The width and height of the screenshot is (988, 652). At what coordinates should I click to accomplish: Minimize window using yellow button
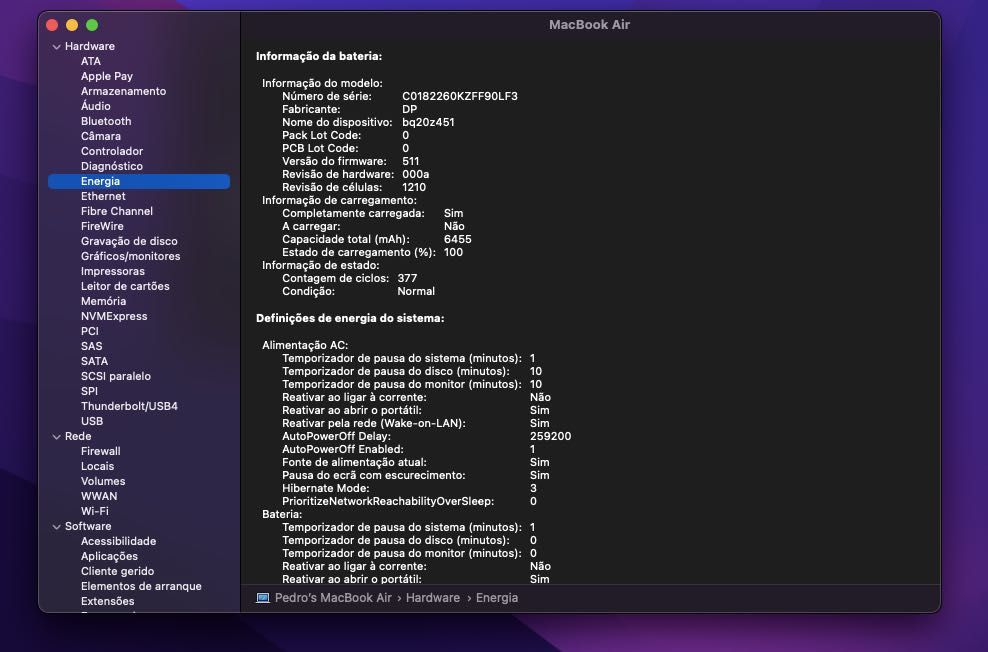click(x=72, y=25)
